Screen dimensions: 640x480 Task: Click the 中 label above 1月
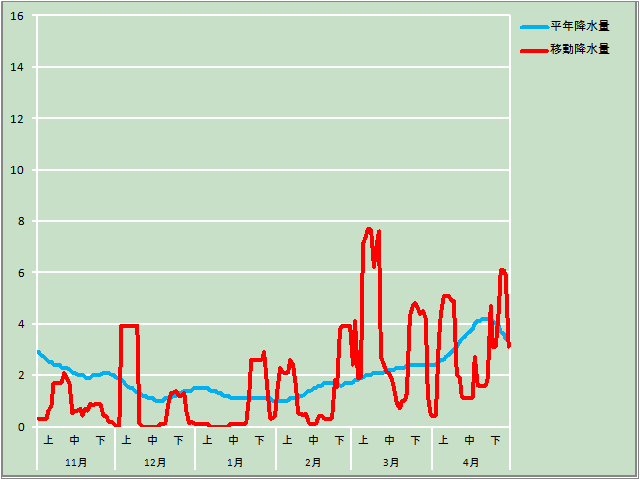234,440
